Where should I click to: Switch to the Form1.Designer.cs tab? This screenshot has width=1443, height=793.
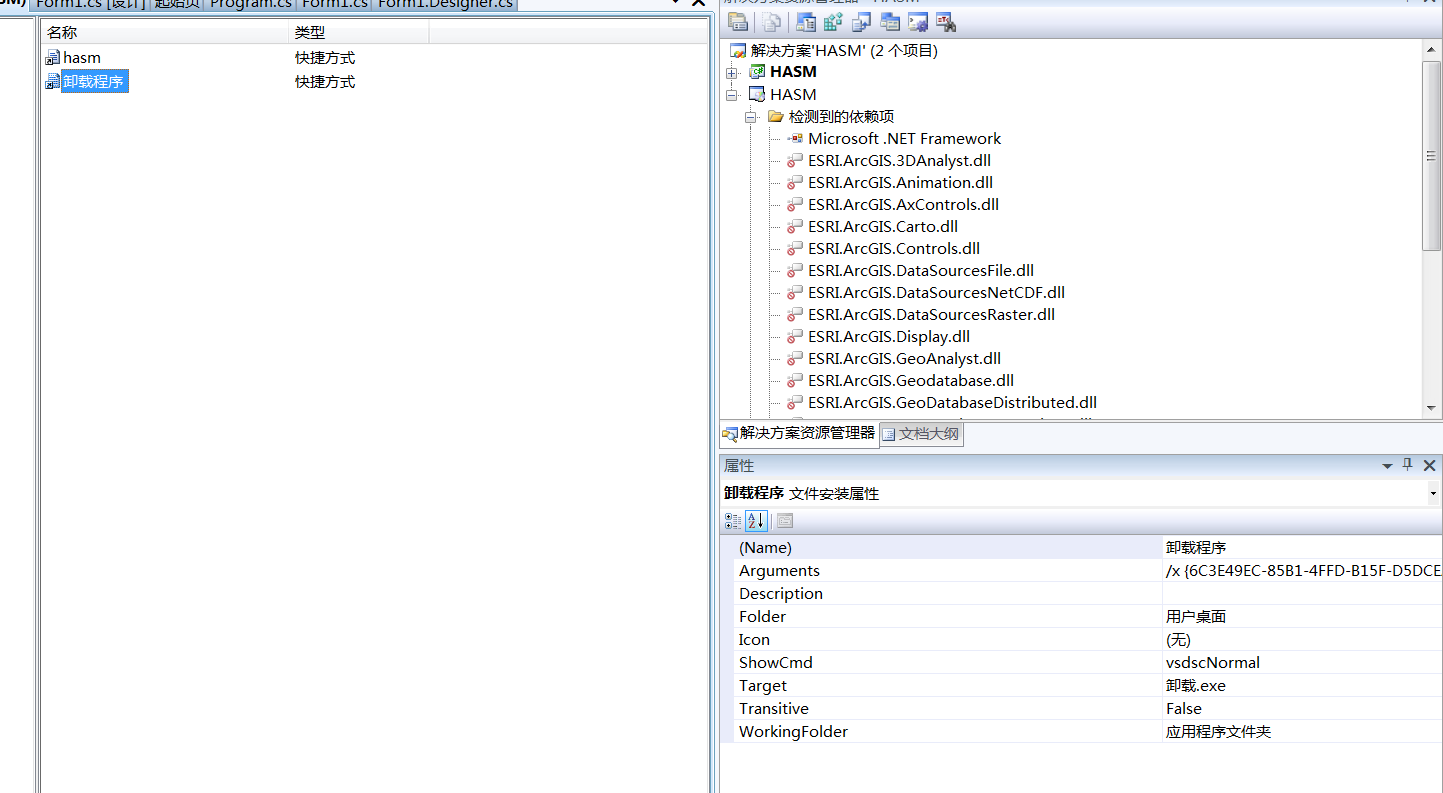pyautogui.click(x=445, y=4)
